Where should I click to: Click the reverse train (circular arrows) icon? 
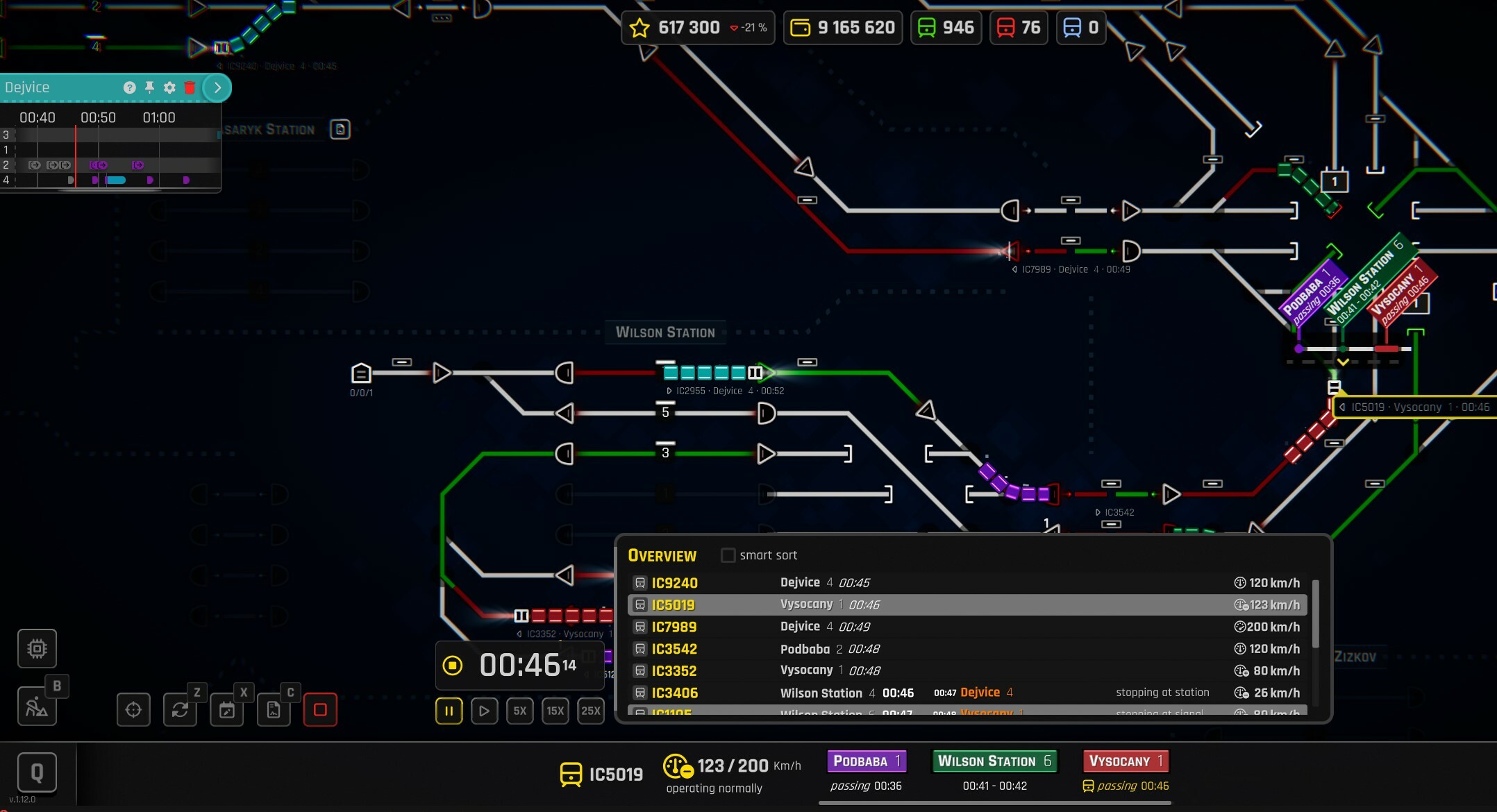point(180,710)
